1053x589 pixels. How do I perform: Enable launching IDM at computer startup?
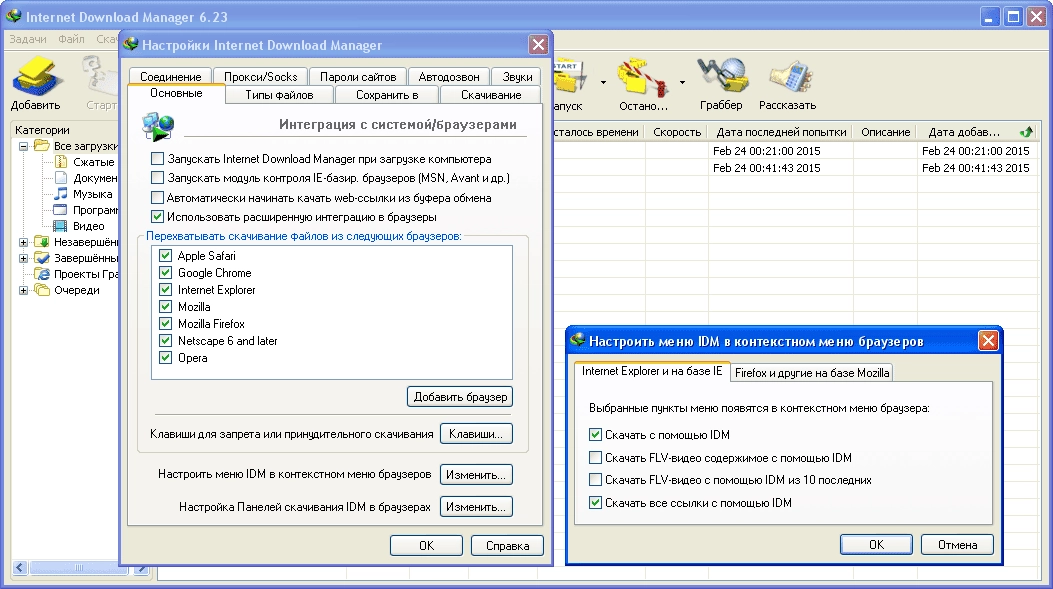point(157,158)
